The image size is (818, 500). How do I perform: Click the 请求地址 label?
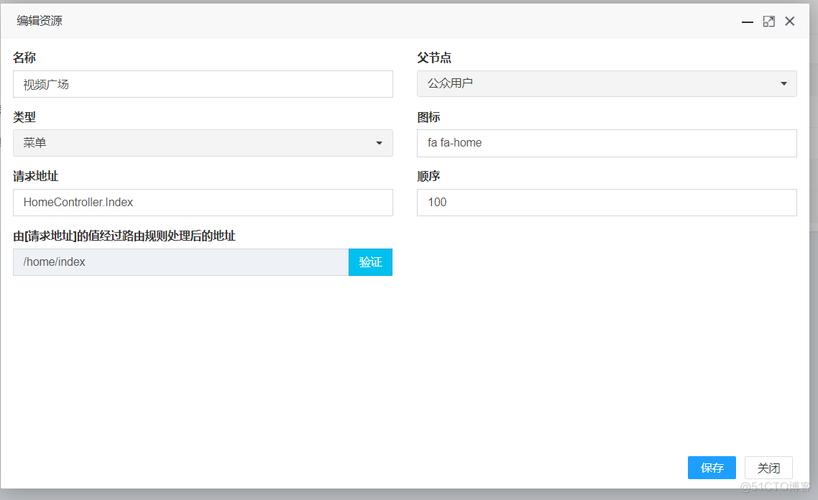coord(35,176)
